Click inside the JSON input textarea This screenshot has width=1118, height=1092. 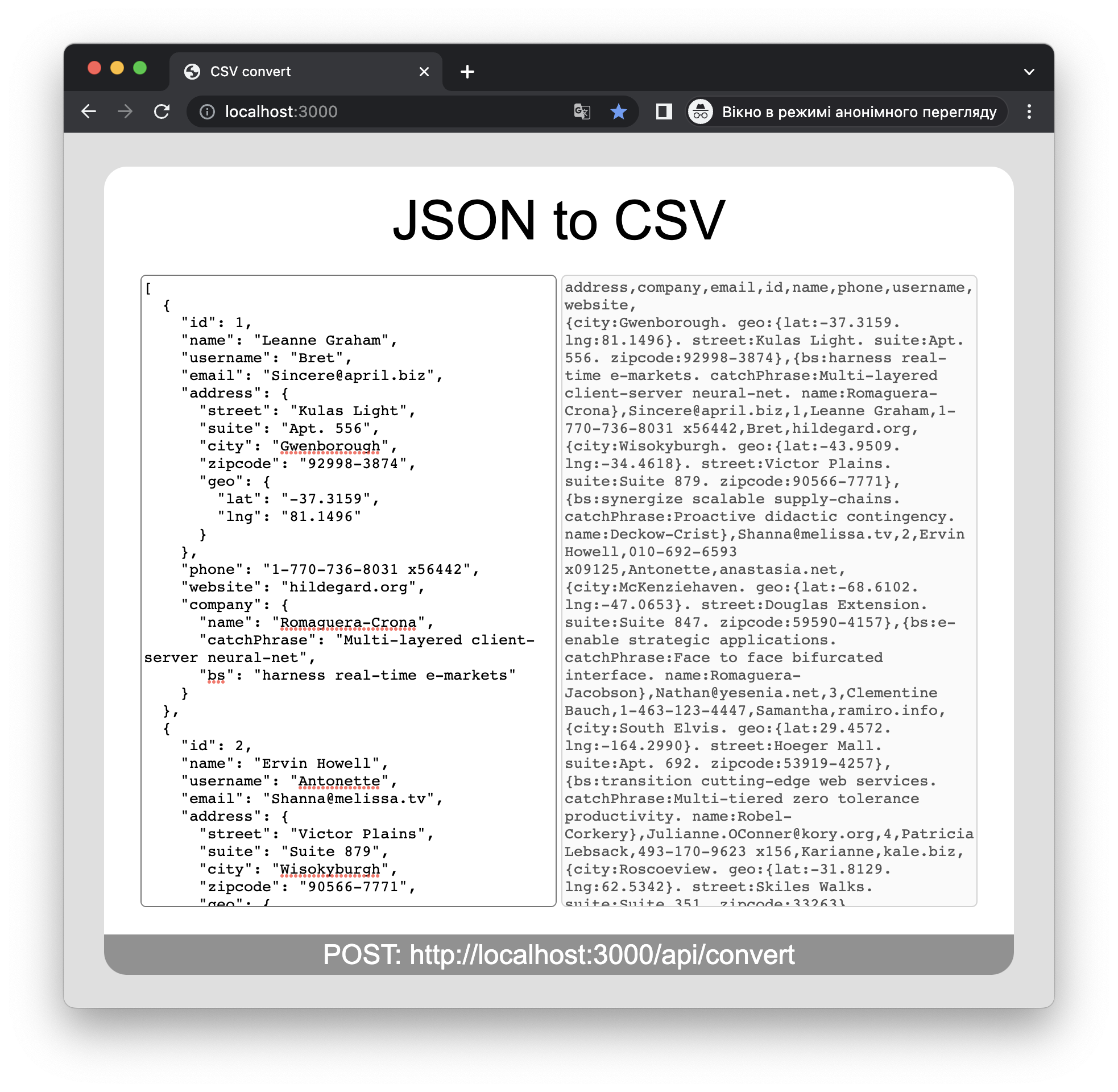pos(348,591)
